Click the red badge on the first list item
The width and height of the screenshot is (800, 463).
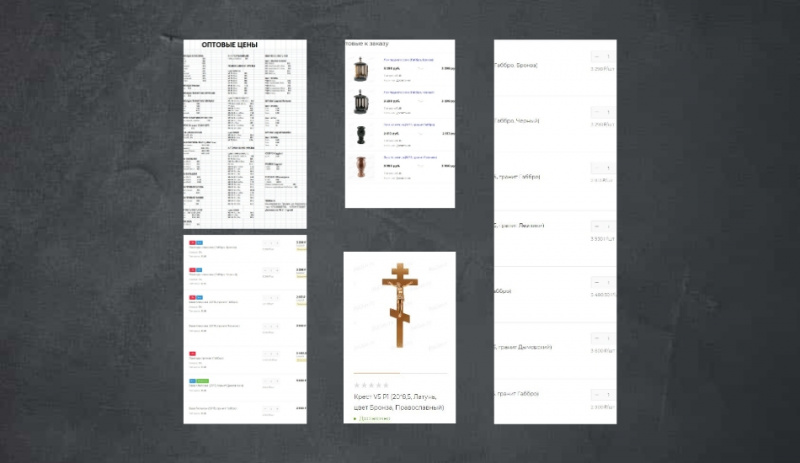pos(192,242)
